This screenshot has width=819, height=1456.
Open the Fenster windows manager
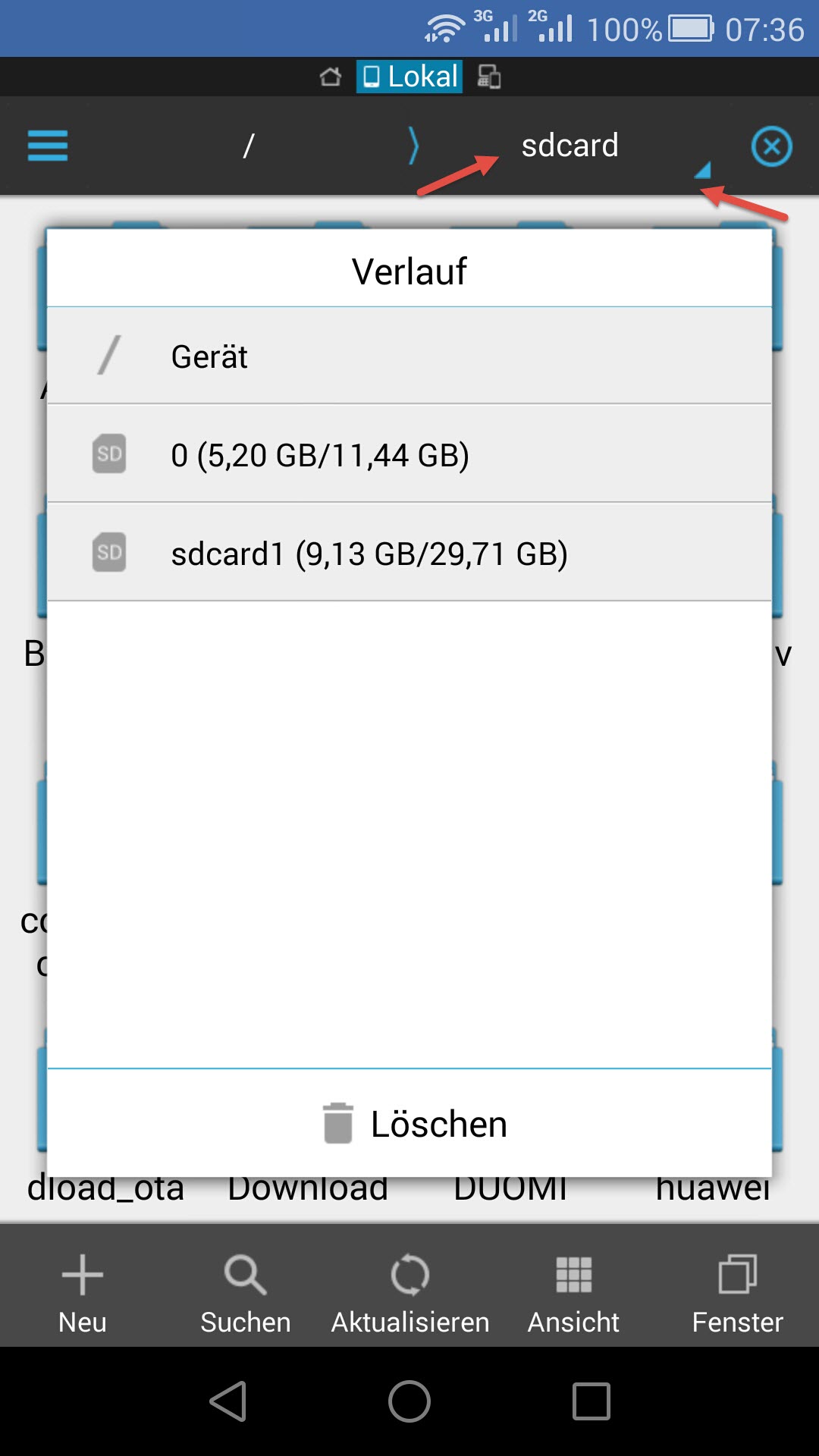point(737,1274)
